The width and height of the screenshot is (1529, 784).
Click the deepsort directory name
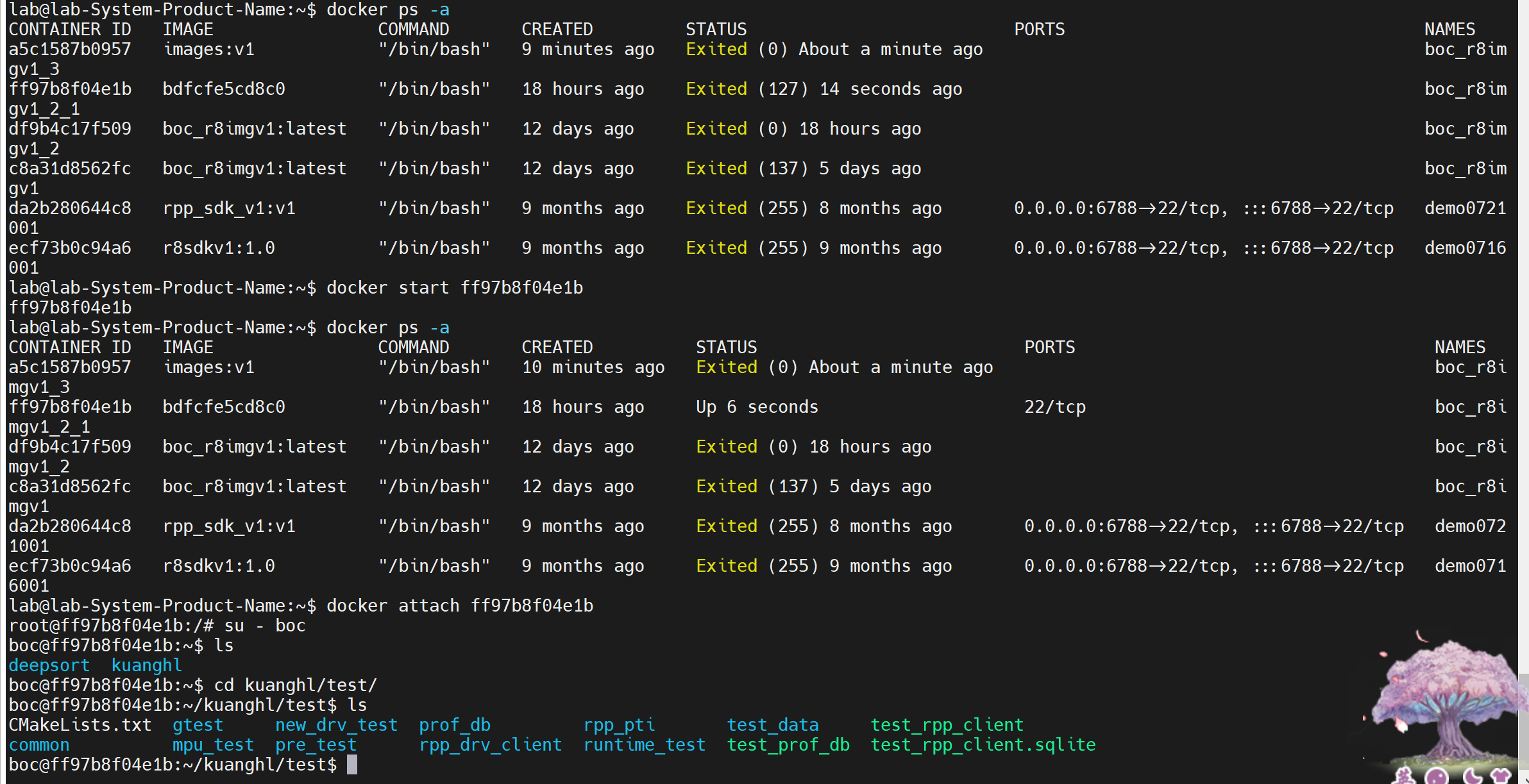49,665
